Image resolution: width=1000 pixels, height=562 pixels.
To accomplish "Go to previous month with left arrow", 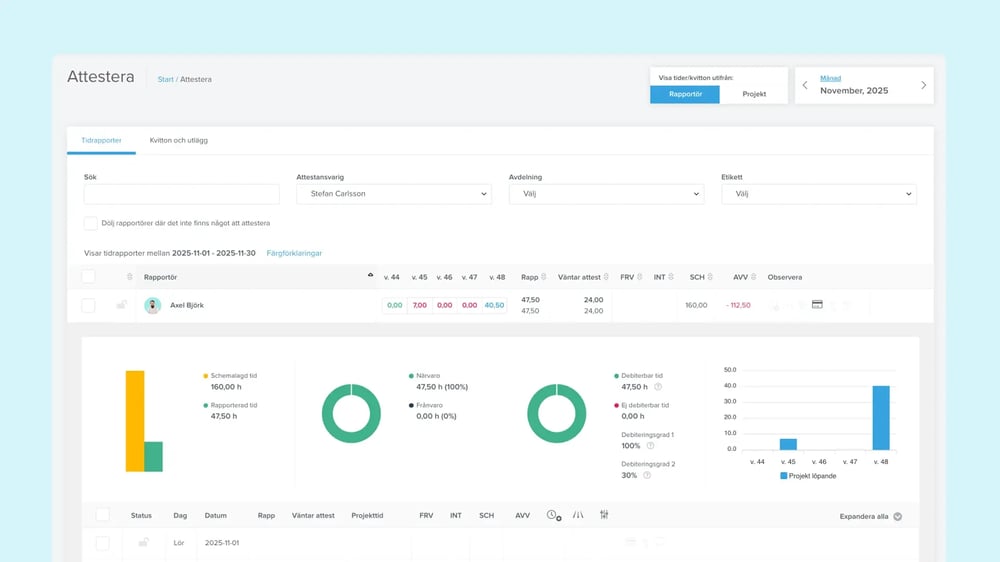I will coord(806,85).
